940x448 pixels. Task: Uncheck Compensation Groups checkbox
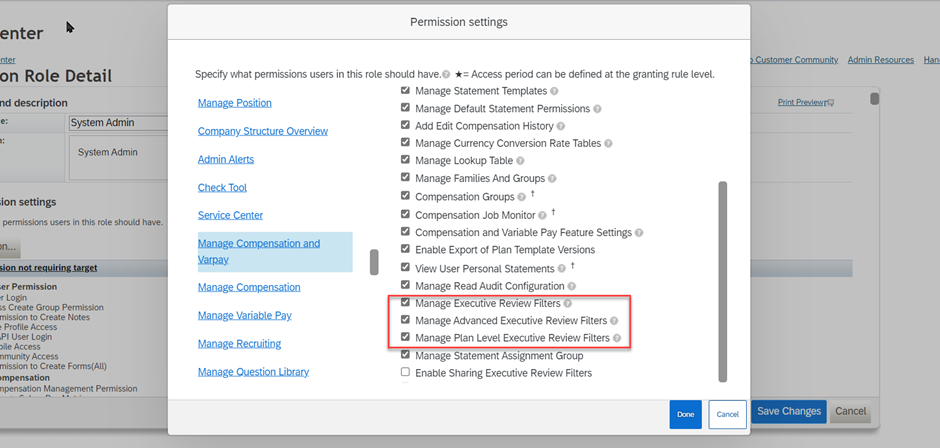tap(405, 196)
